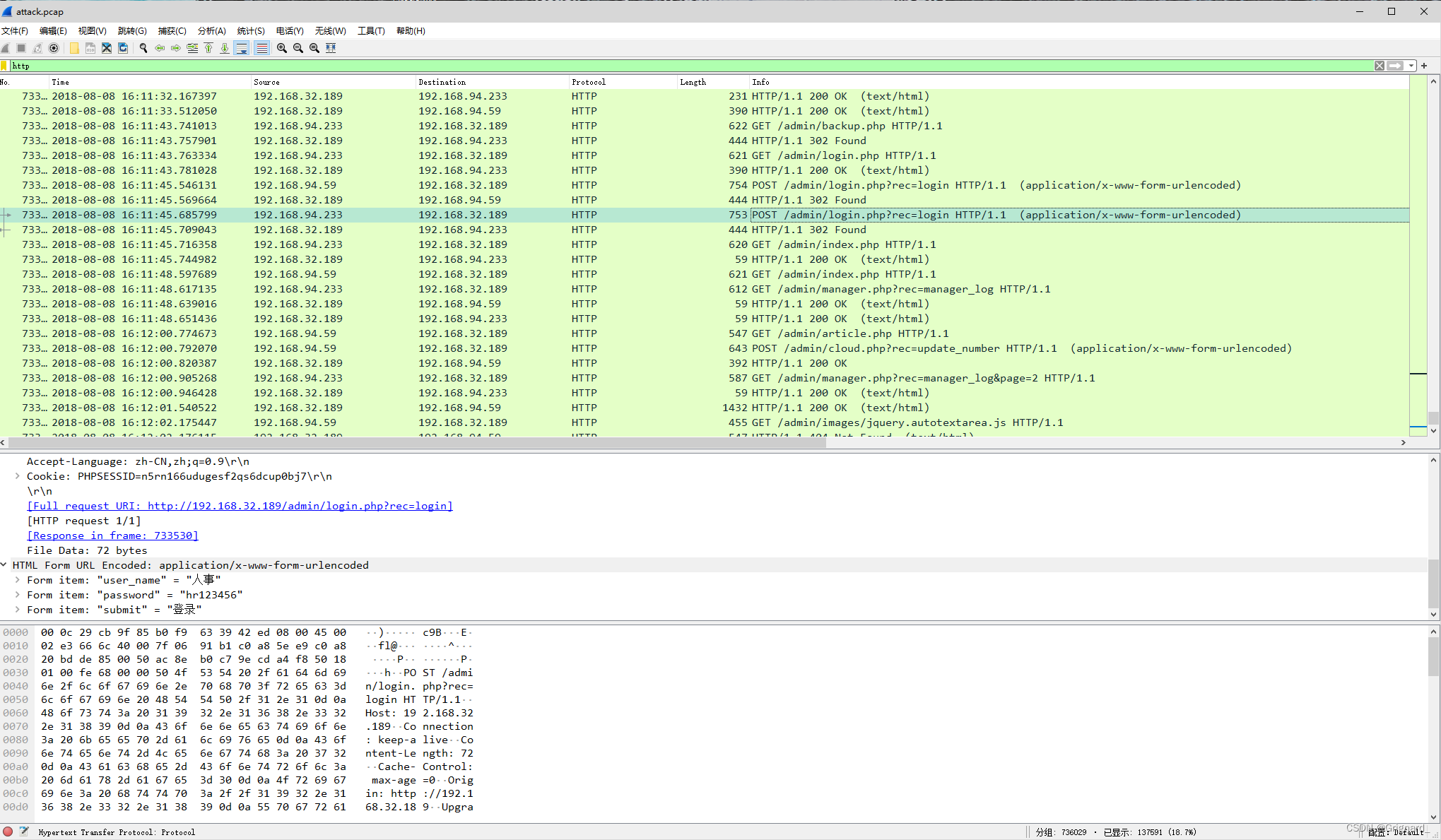Click the reload capture file icon

[x=123, y=48]
